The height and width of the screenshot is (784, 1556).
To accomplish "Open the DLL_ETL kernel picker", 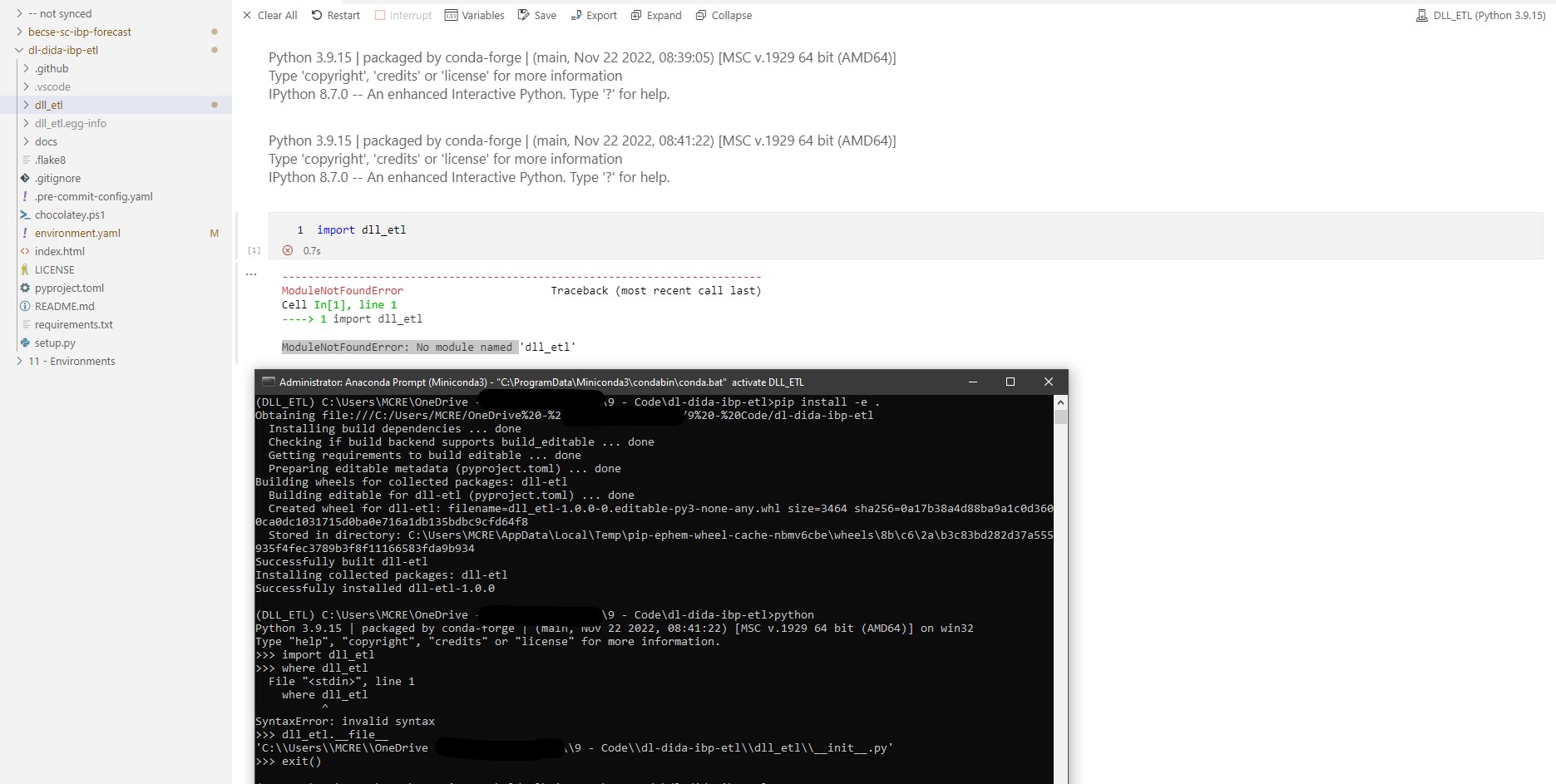I will click(x=1482, y=15).
